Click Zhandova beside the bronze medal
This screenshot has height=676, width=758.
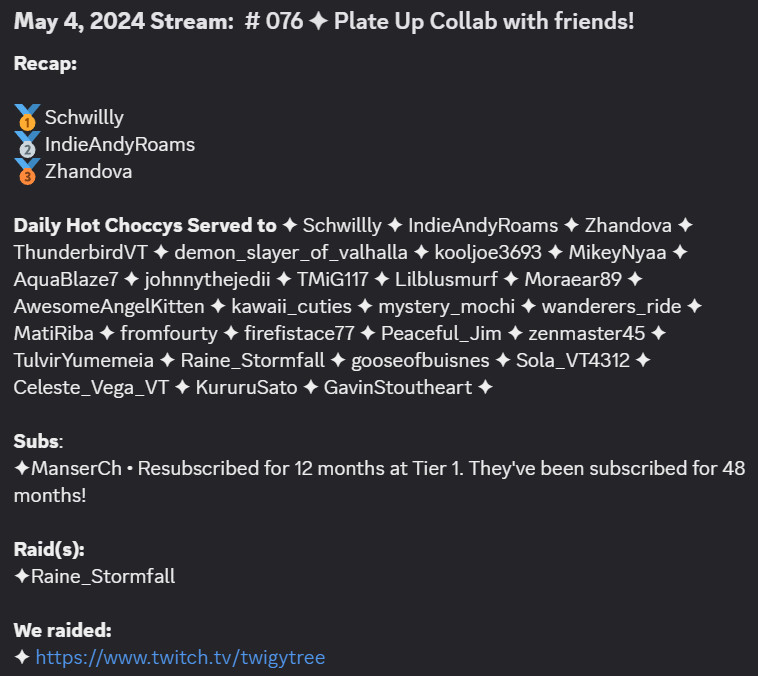(88, 172)
